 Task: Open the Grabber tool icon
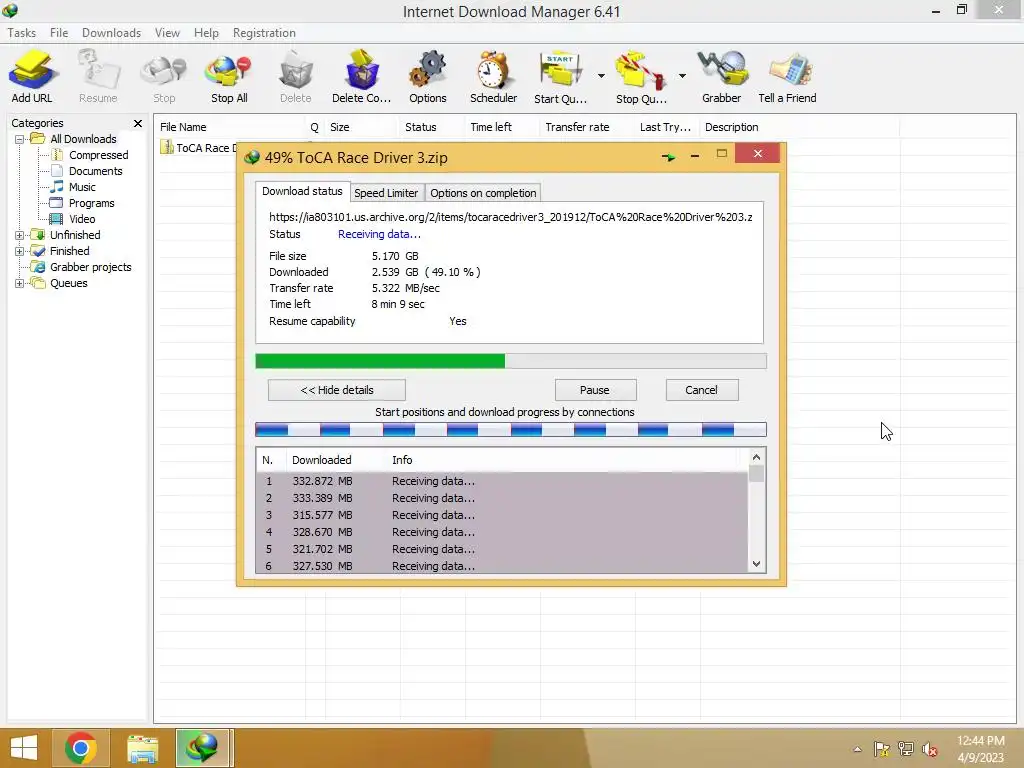(721, 76)
